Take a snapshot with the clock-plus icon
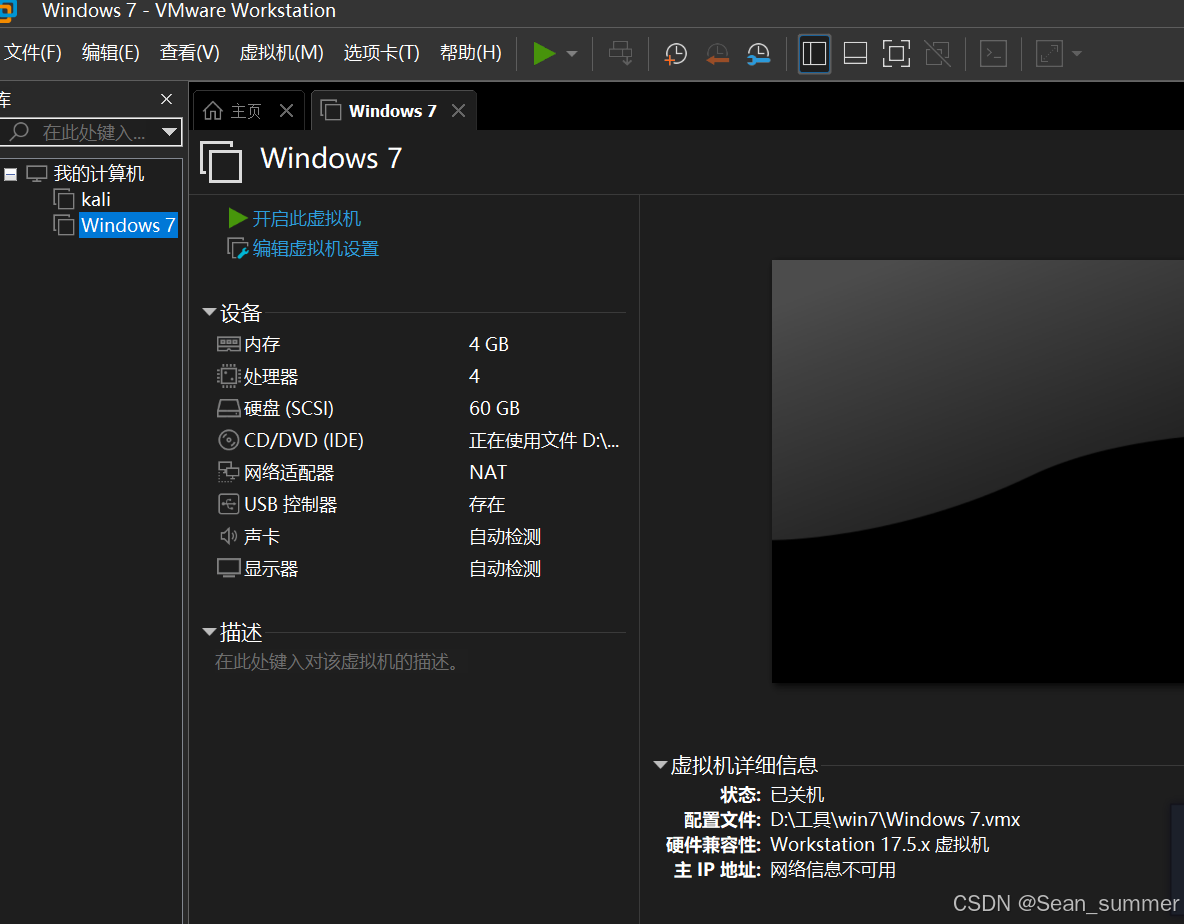This screenshot has width=1184, height=924. 675,54
